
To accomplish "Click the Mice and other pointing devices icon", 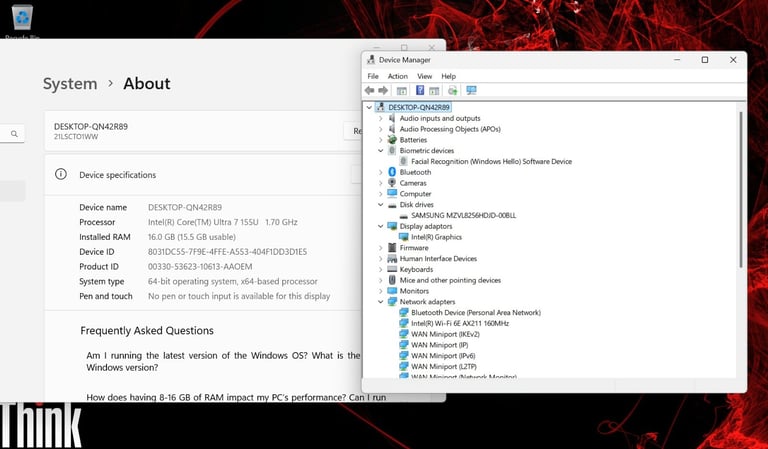I will pos(392,280).
